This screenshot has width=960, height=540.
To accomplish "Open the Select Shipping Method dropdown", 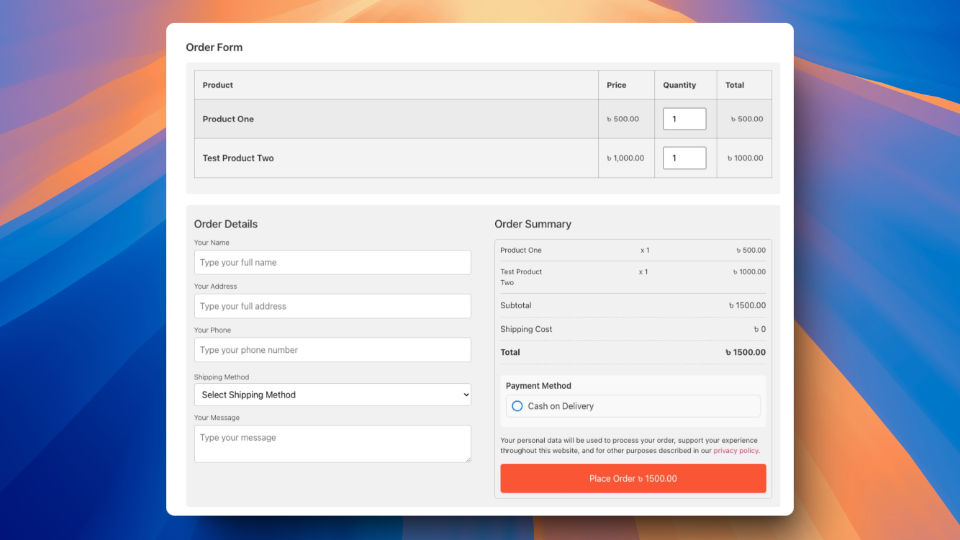I will (332, 395).
